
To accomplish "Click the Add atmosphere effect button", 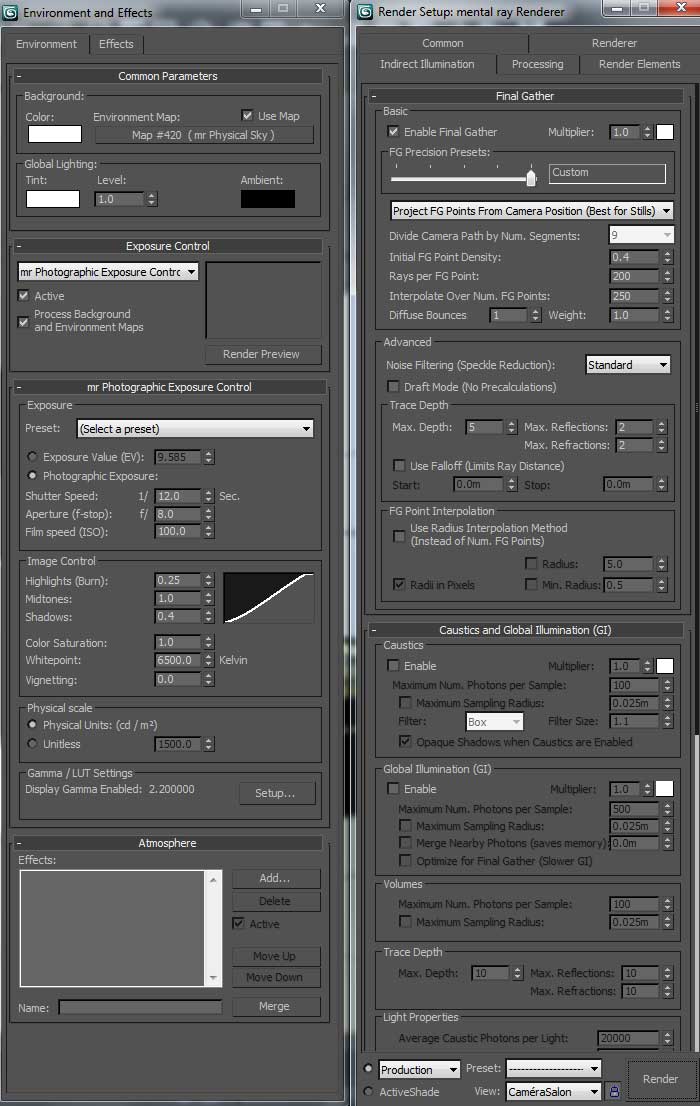I will [275, 878].
